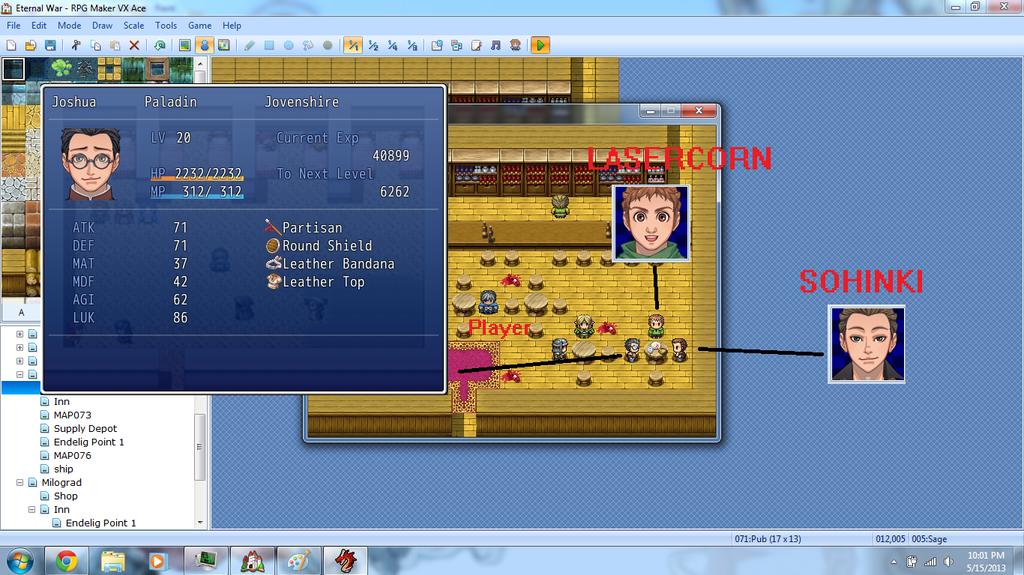Open the Tools menu
This screenshot has height=575, width=1024.
[166, 25]
